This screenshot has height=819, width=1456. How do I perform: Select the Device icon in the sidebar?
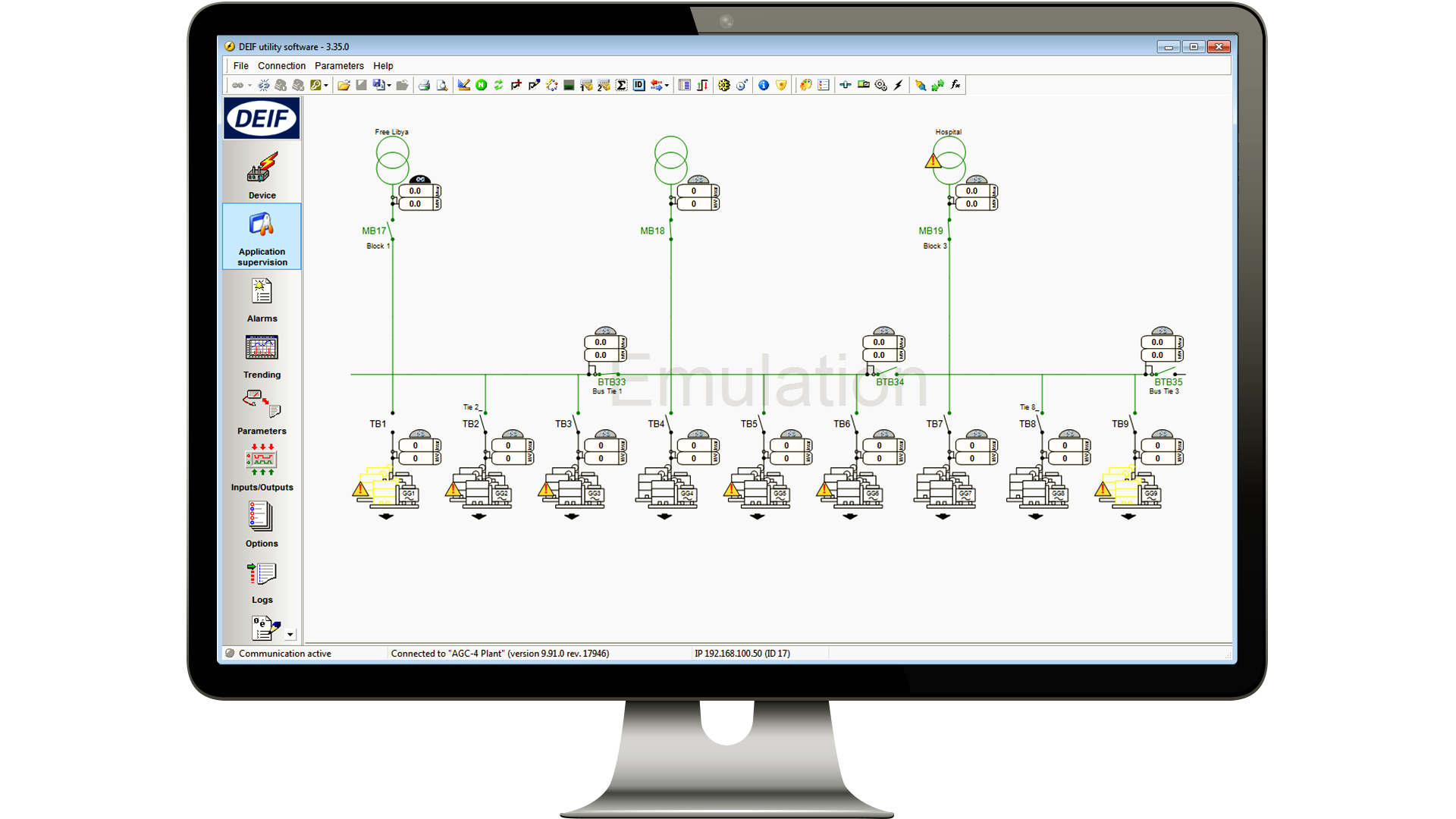[x=262, y=173]
